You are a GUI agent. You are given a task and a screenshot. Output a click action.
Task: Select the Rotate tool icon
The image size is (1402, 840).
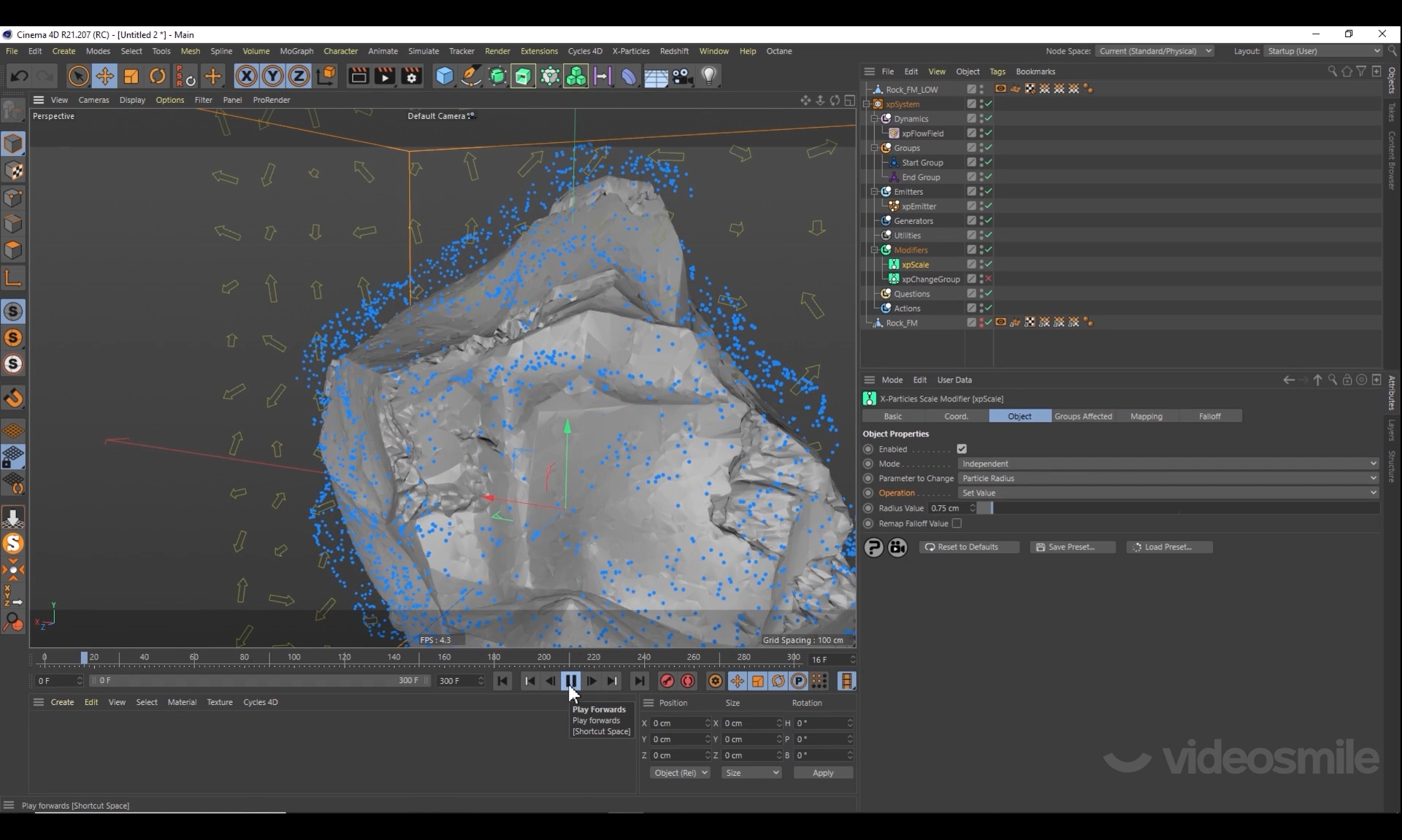(x=157, y=76)
